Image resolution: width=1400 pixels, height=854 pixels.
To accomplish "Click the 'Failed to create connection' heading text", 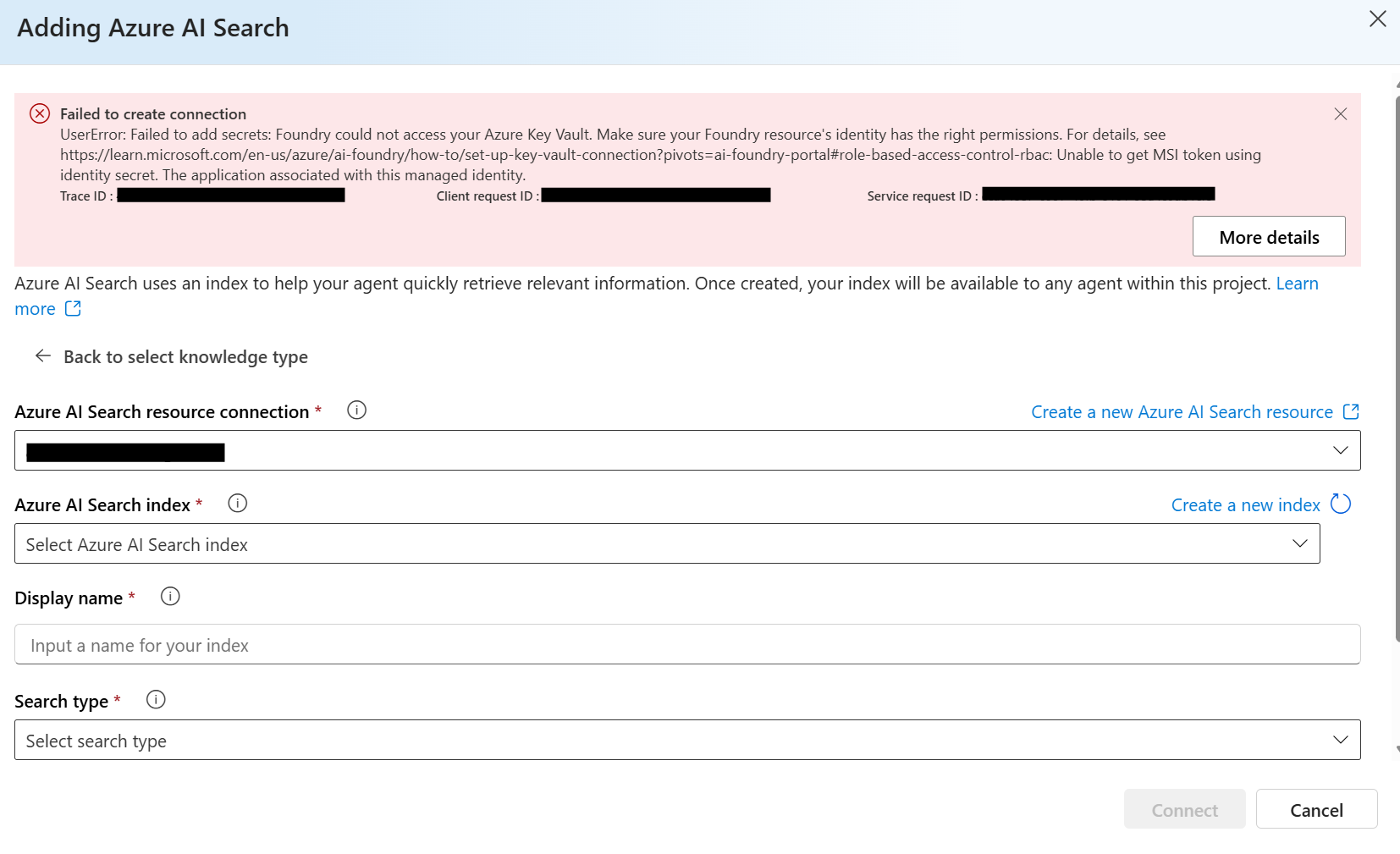I will pyautogui.click(x=153, y=114).
